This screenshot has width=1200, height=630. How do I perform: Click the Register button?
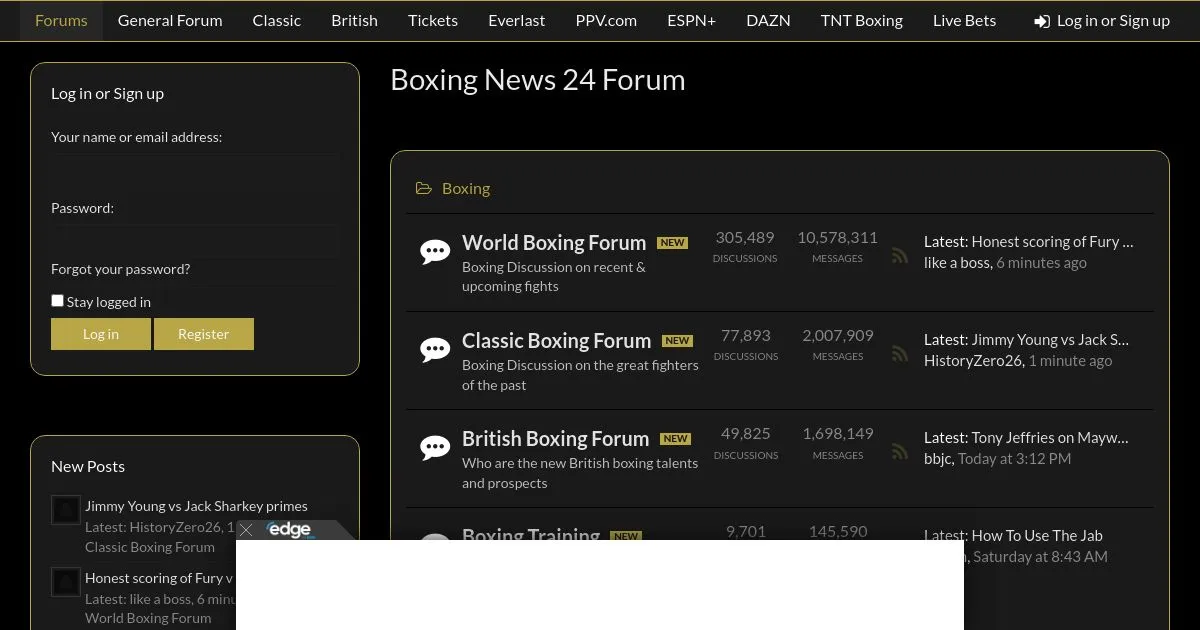[204, 334]
